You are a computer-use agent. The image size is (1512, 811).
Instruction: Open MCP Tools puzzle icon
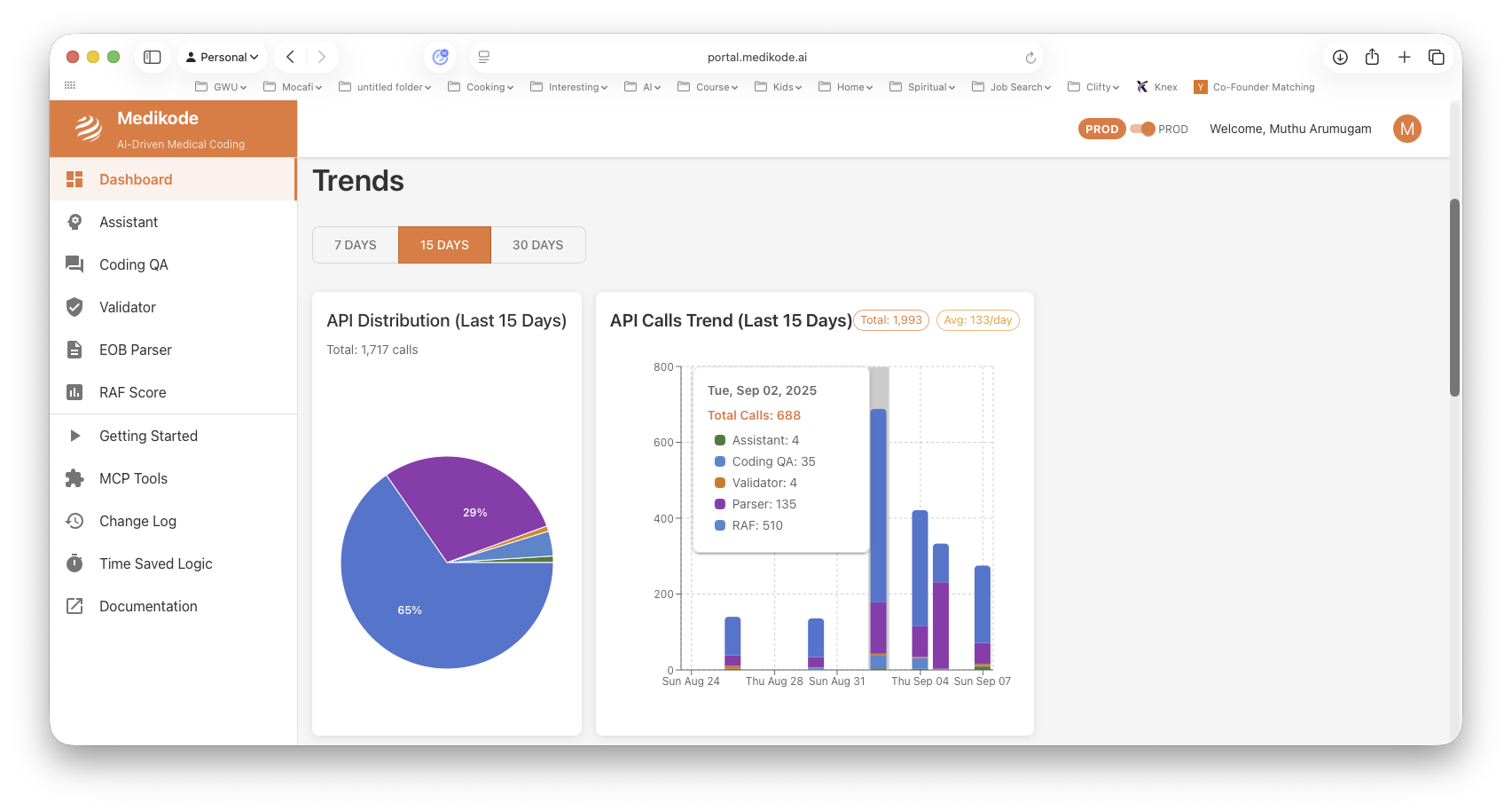pyautogui.click(x=74, y=478)
